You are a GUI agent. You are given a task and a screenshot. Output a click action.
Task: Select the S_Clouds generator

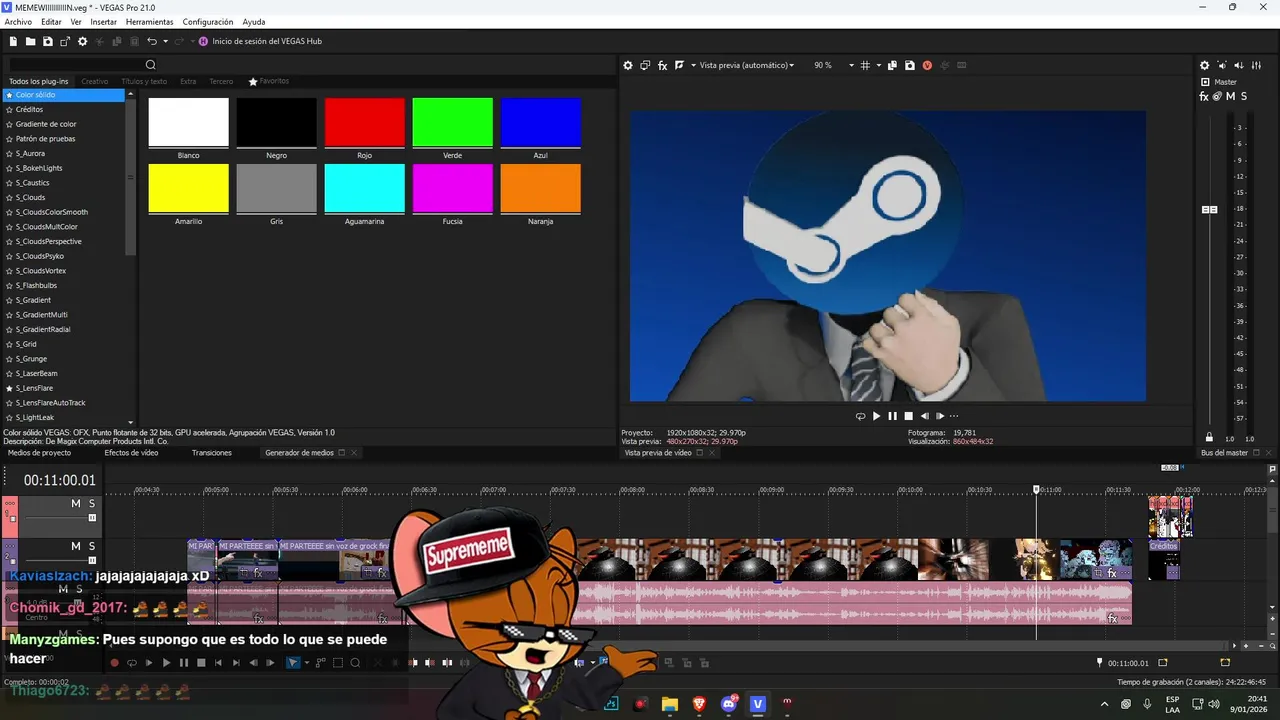(x=31, y=197)
